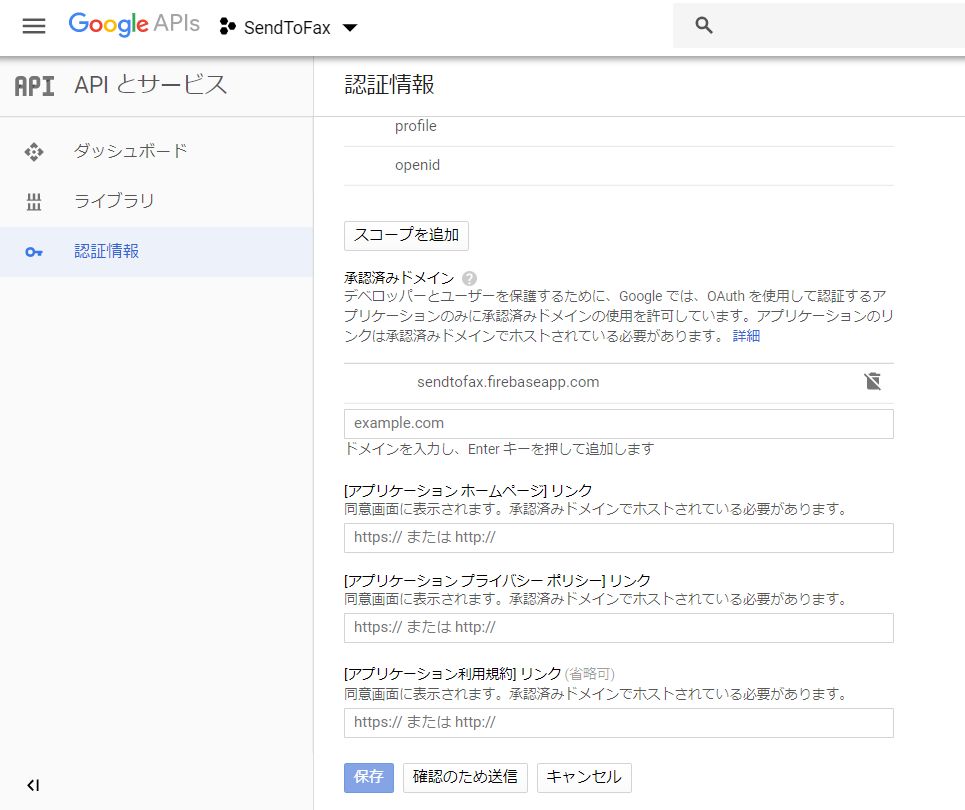The height and width of the screenshot is (810, 965).
Task: Click the search magnifier icon
Action: click(703, 25)
